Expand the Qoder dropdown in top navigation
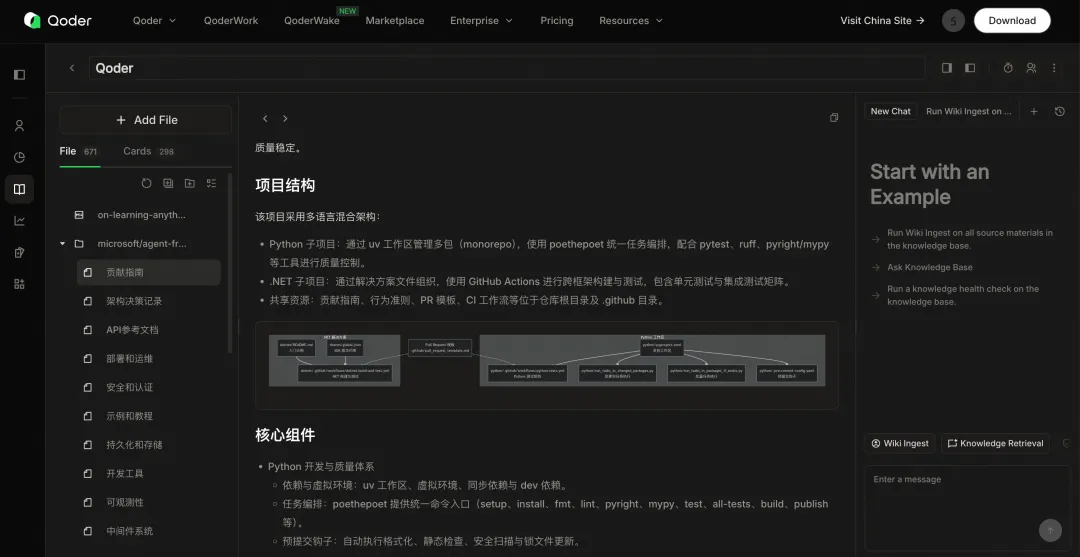1080x557 pixels. pos(154,21)
